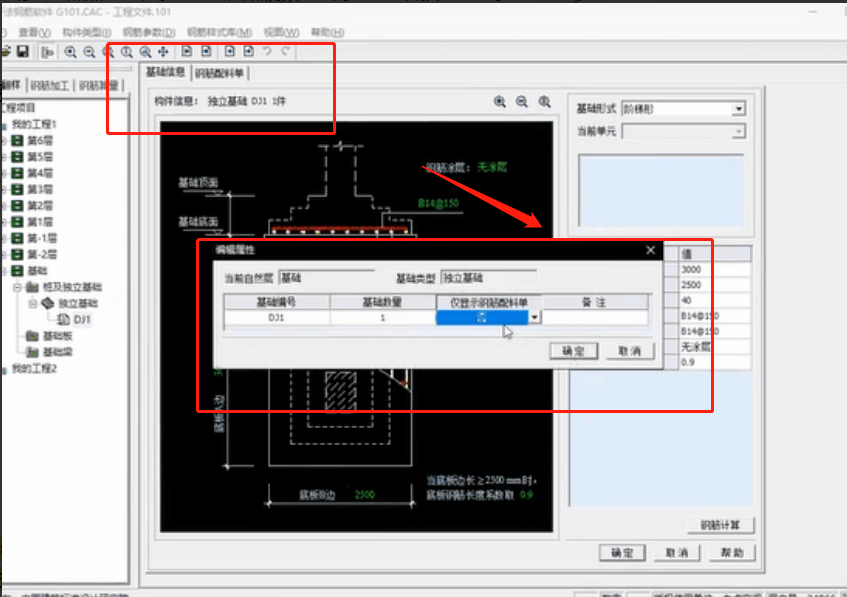Viewport: 847px width, 597px height.
Task: Zoom in using the drawing panel's first magnifier
Action: tap(500, 102)
